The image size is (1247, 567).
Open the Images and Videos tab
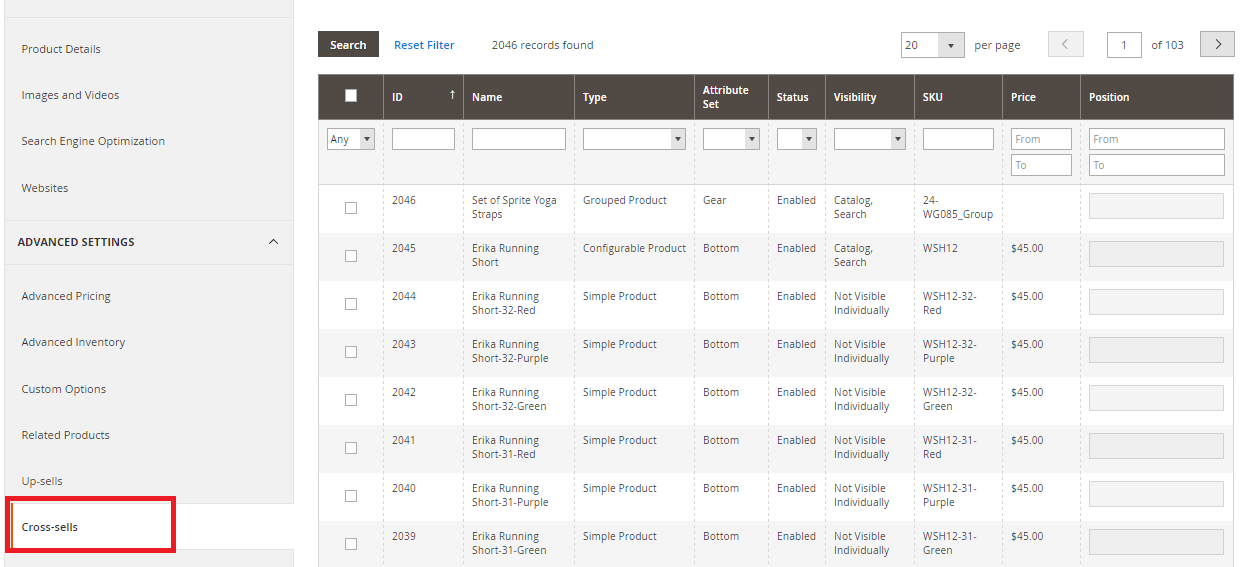(x=70, y=95)
